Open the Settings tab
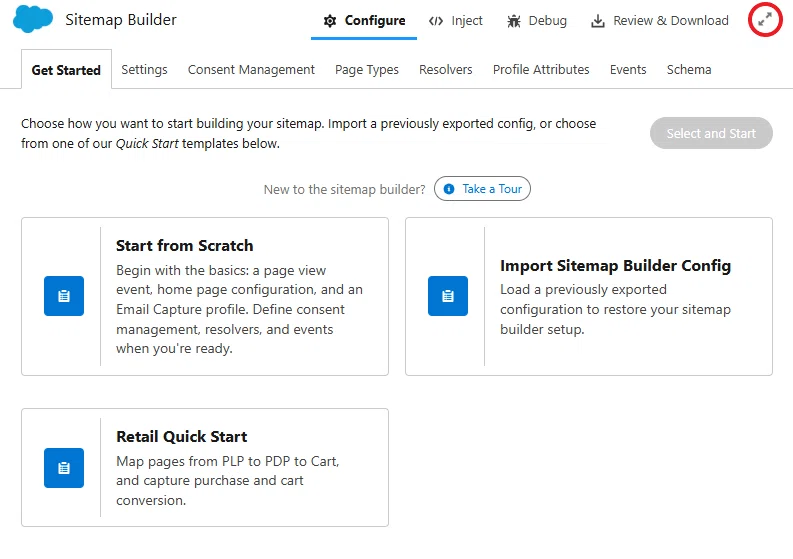This screenshot has height=559, width=793. point(144,69)
